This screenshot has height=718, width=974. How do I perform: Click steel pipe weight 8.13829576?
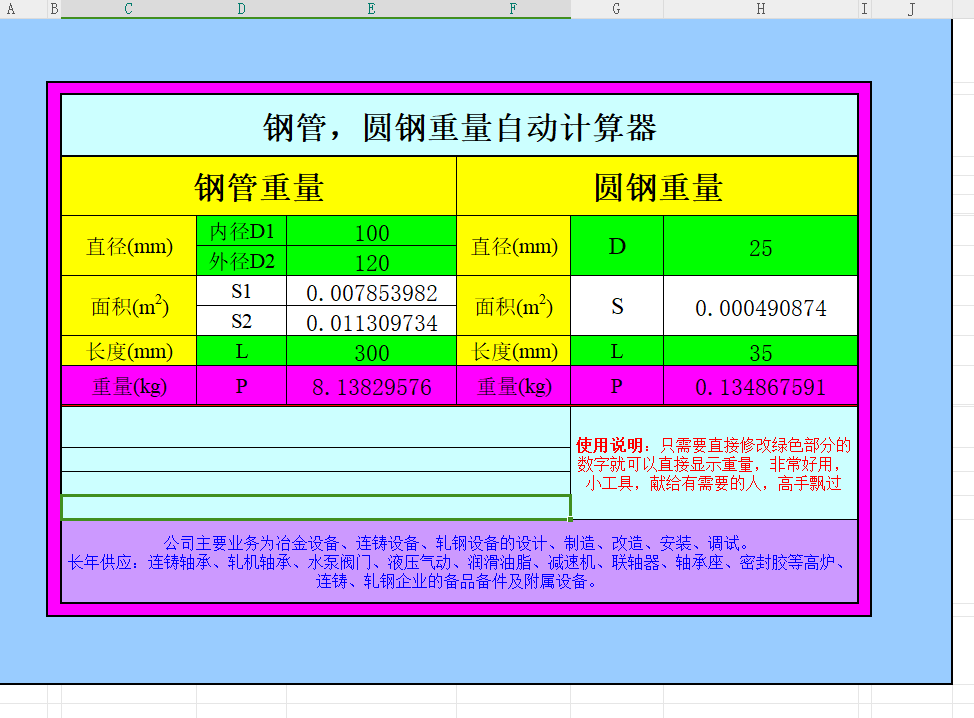pyautogui.click(x=371, y=386)
